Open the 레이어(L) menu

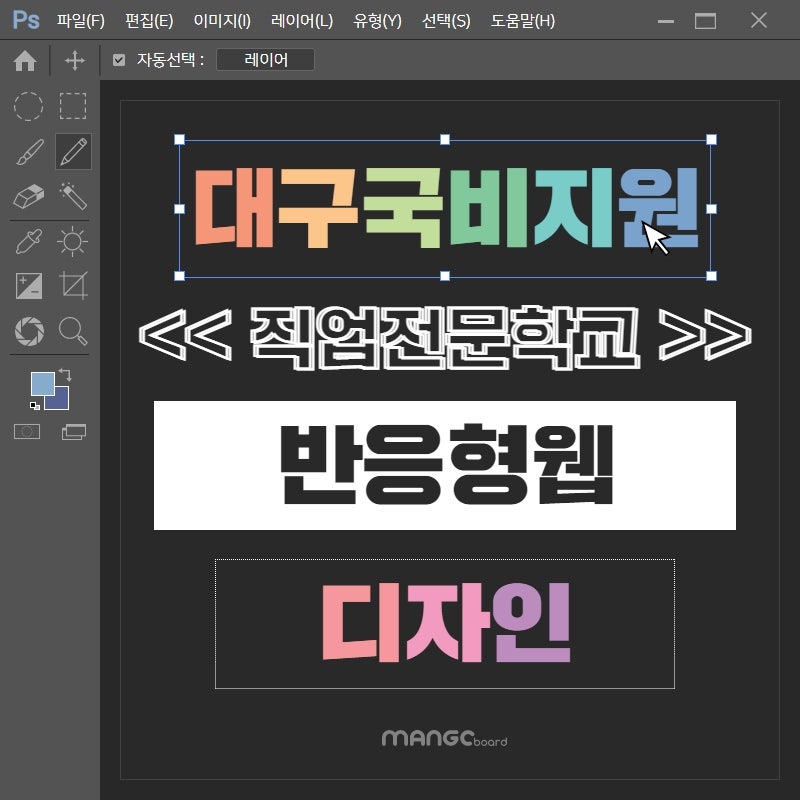(302, 21)
